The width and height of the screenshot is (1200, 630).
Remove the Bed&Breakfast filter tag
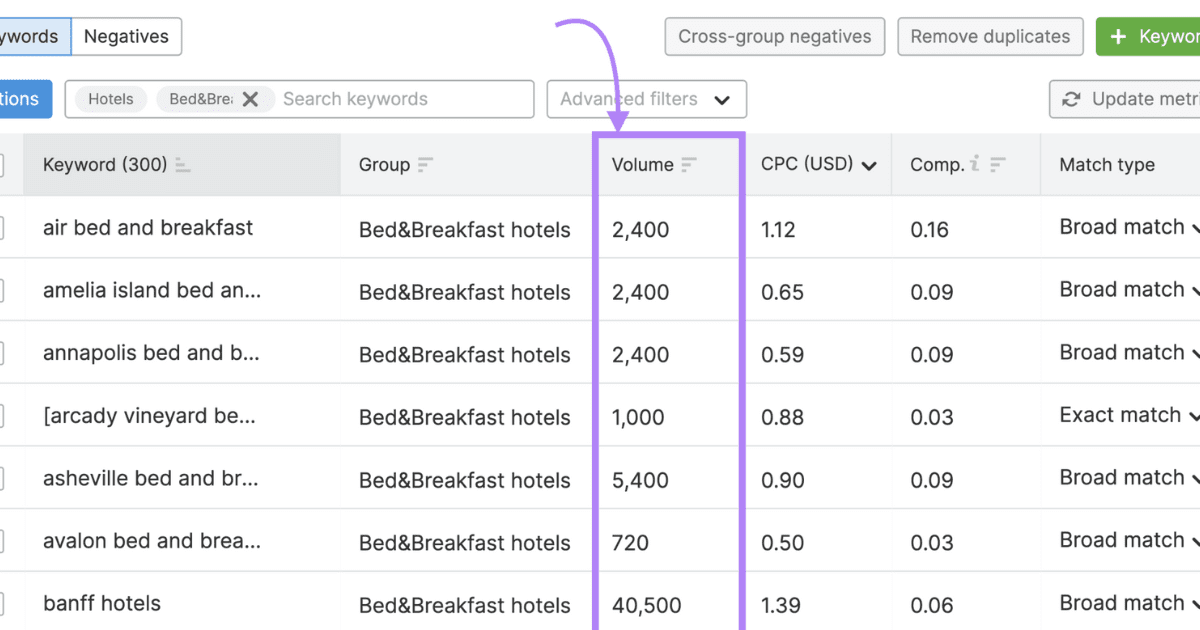coord(250,99)
